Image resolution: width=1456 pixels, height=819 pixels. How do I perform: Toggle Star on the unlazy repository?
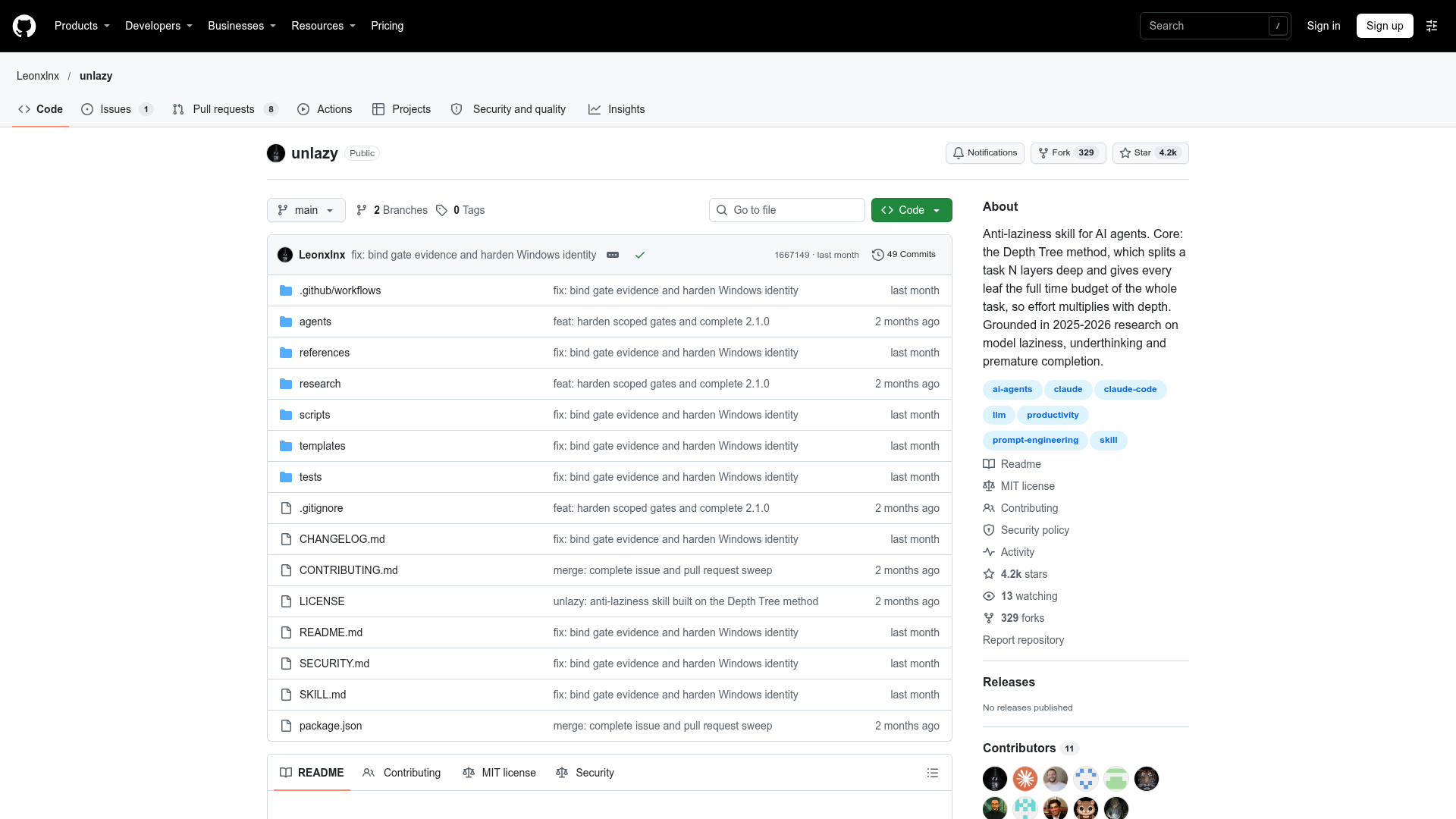(1150, 153)
